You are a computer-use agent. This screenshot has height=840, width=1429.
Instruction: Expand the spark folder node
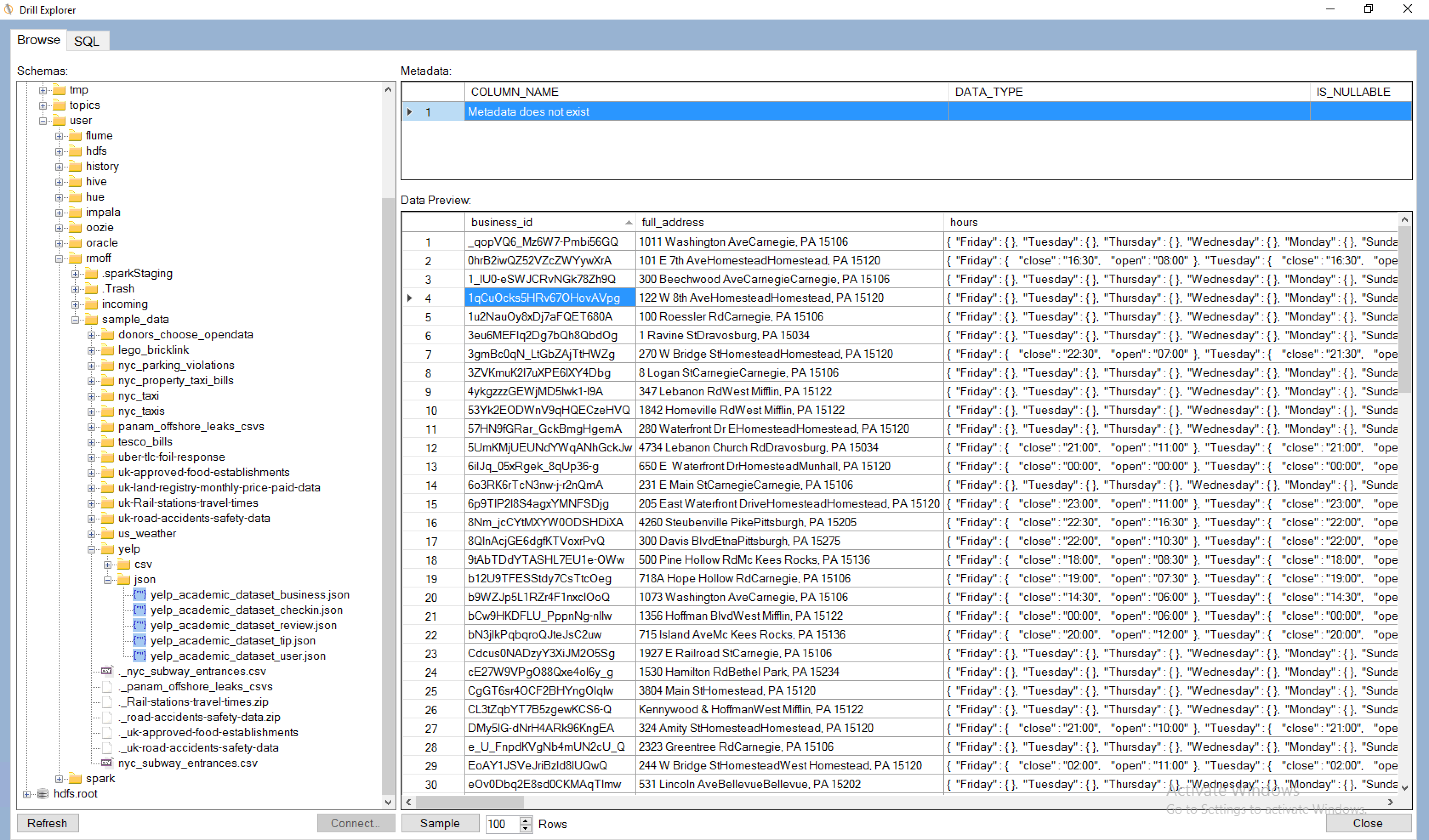[x=59, y=779]
